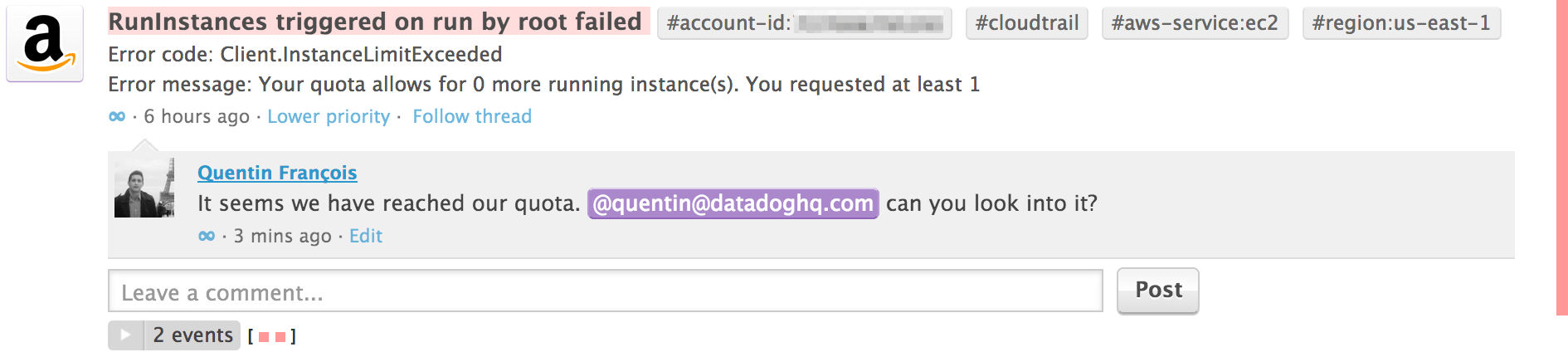Click the @quentin@datadoghq.com mention
The width and height of the screenshot is (1568, 357).
(x=733, y=203)
